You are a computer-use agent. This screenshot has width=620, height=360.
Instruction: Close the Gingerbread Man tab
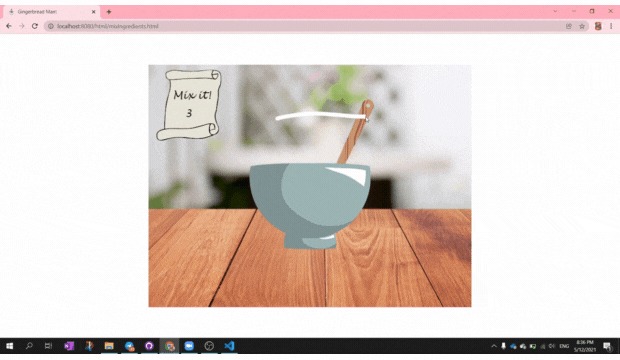tap(94, 12)
